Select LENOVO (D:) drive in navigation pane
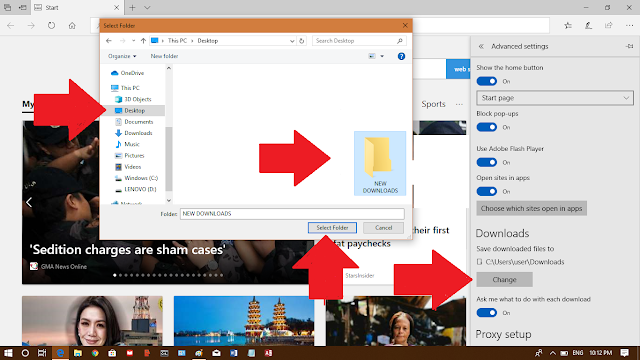The height and width of the screenshot is (360, 640). pos(136,189)
